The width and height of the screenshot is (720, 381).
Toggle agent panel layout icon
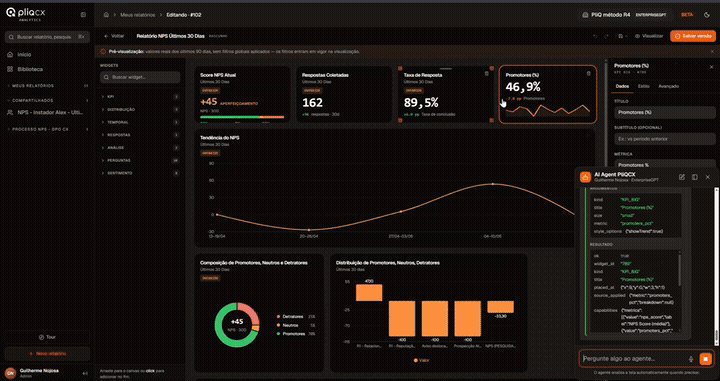[x=695, y=177]
